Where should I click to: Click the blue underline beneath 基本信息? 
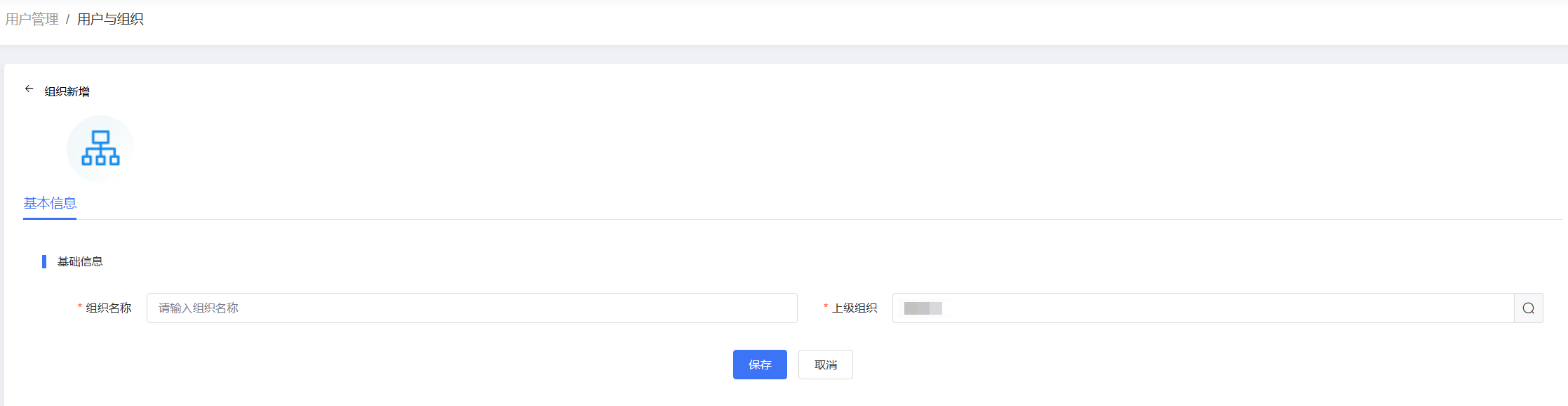[x=50, y=218]
